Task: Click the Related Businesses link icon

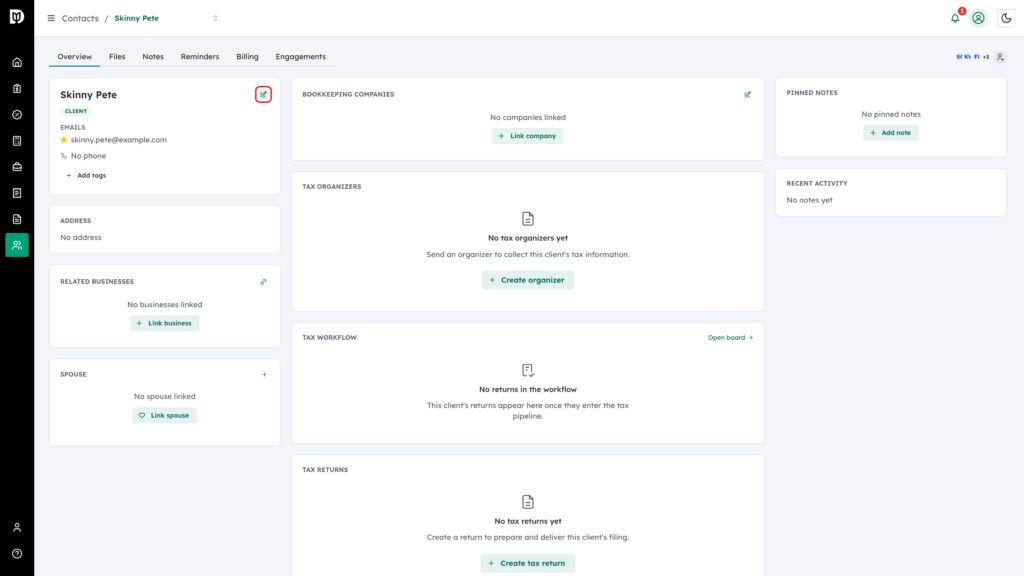Action: point(264,282)
